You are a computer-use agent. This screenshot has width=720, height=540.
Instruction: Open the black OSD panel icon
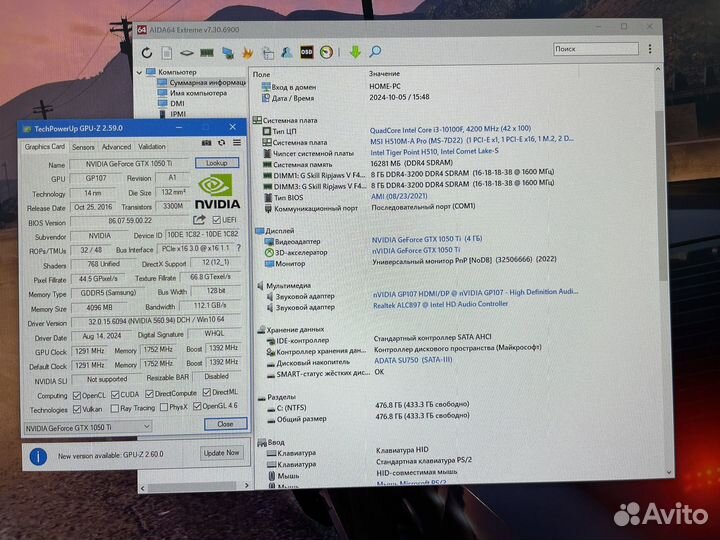[306, 52]
